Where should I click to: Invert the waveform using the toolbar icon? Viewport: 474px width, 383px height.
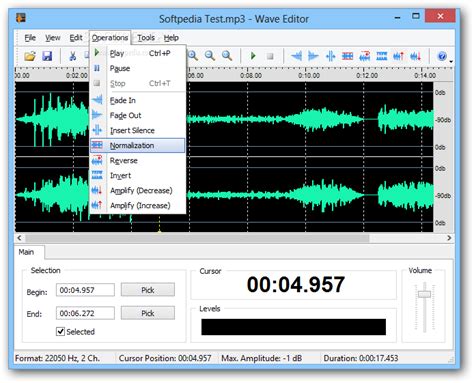click(382, 56)
